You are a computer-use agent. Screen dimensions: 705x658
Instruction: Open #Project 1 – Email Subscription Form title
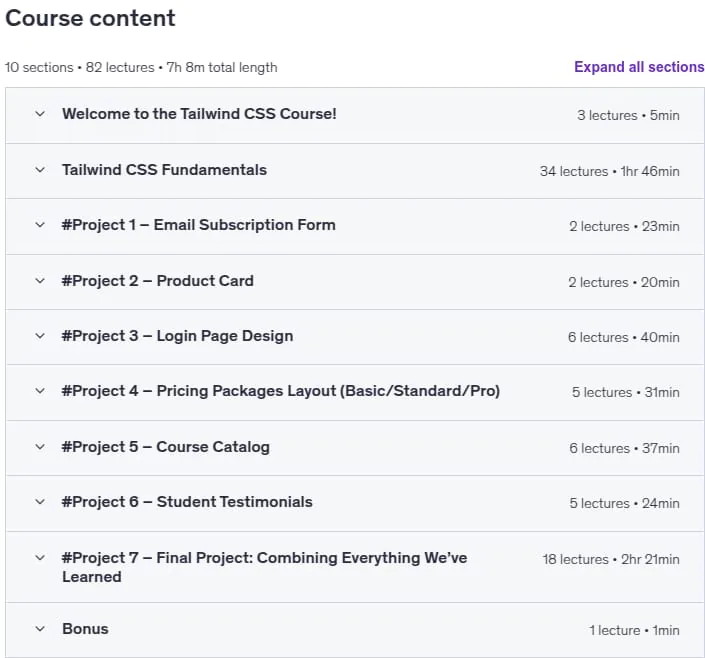(199, 225)
